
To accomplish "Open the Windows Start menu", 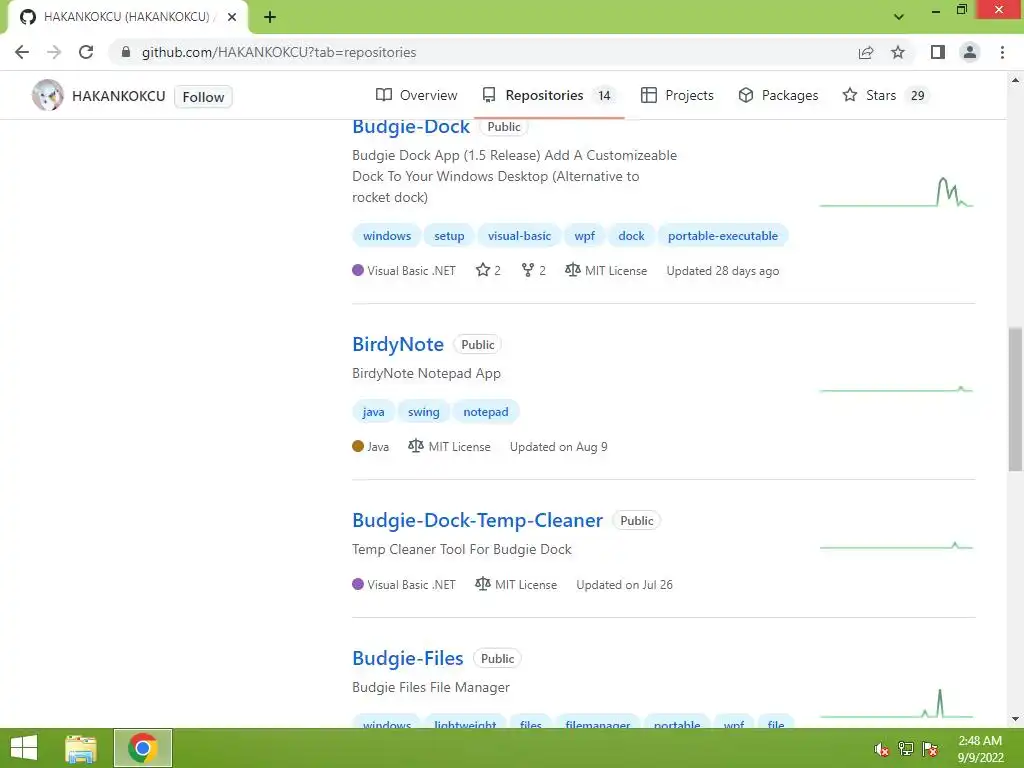I will pyautogui.click(x=24, y=748).
